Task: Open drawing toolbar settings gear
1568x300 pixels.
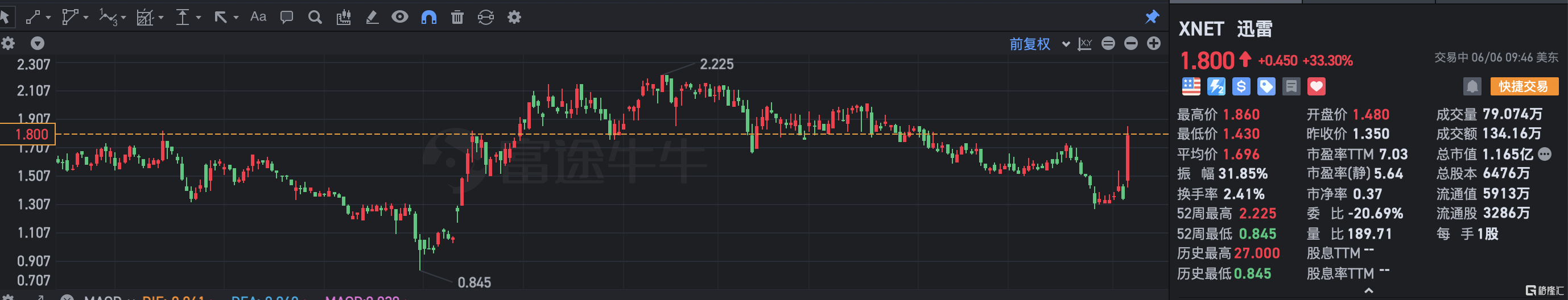Action: [514, 17]
